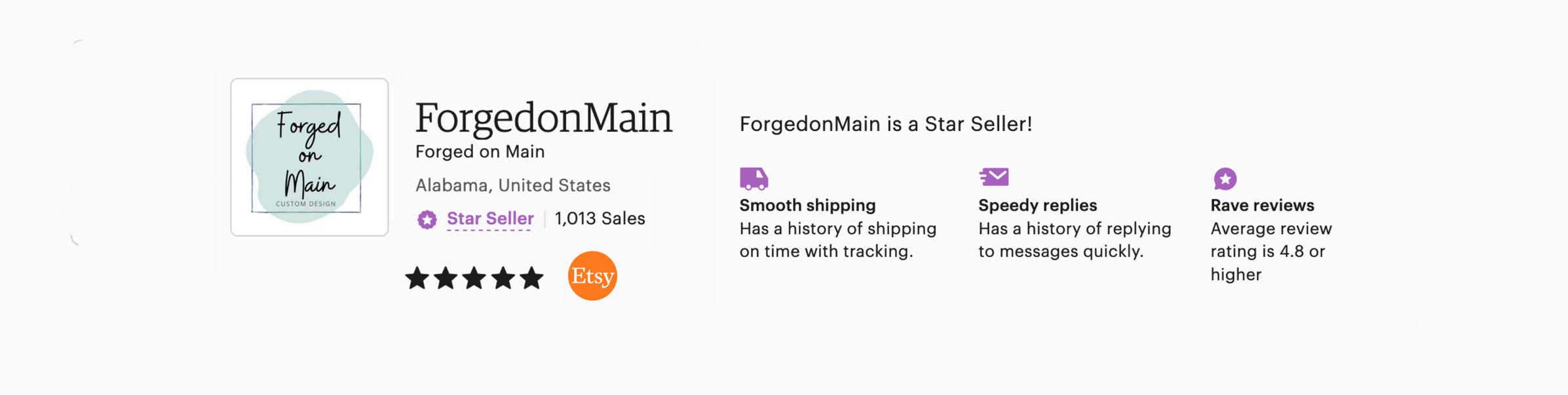The width and height of the screenshot is (1568, 395).
Task: Click the Speedy replies envelope icon
Action: [994, 177]
